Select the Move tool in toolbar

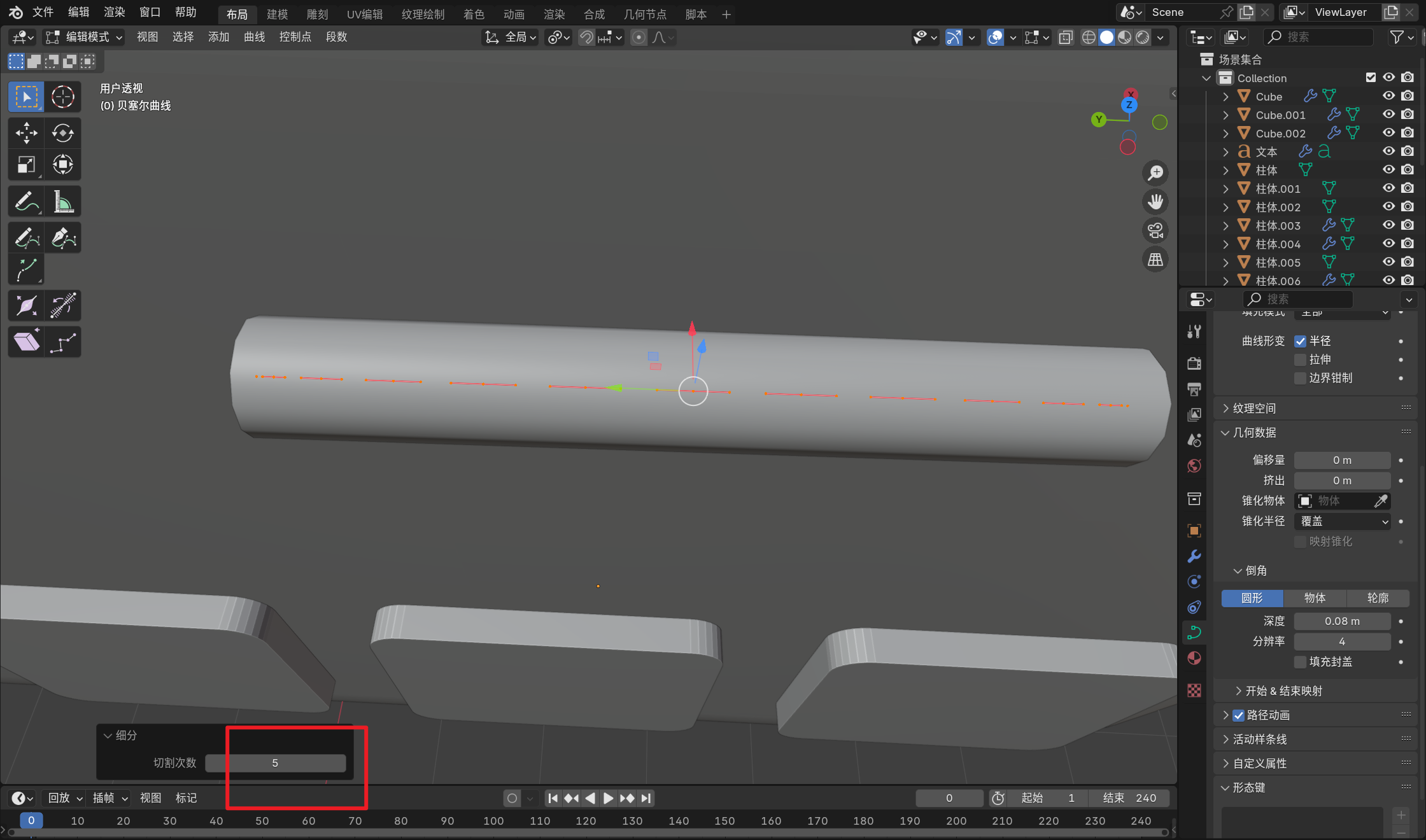(x=26, y=133)
